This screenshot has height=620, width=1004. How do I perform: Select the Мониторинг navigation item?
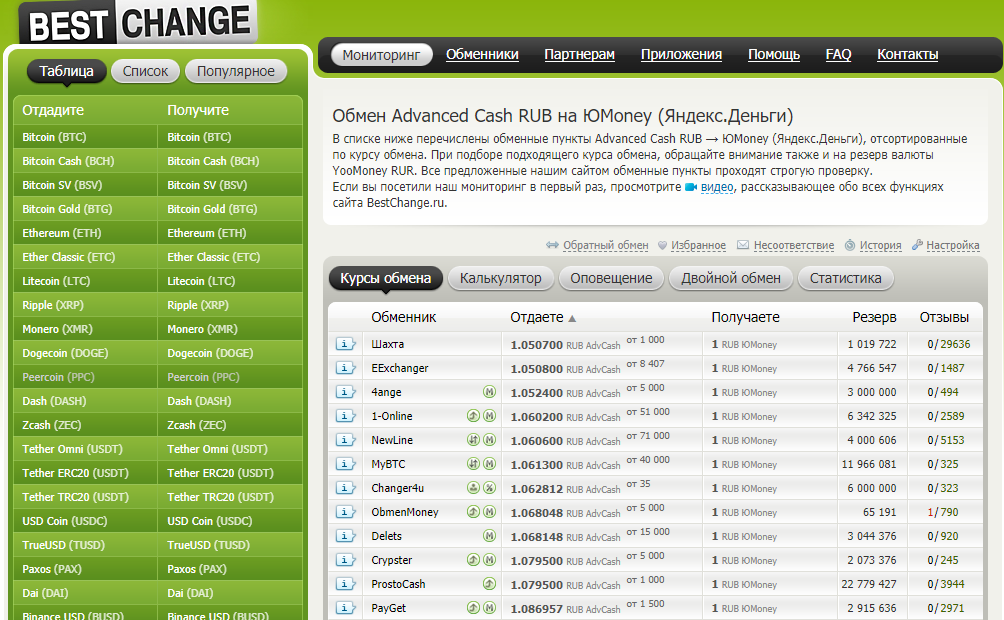click(381, 55)
